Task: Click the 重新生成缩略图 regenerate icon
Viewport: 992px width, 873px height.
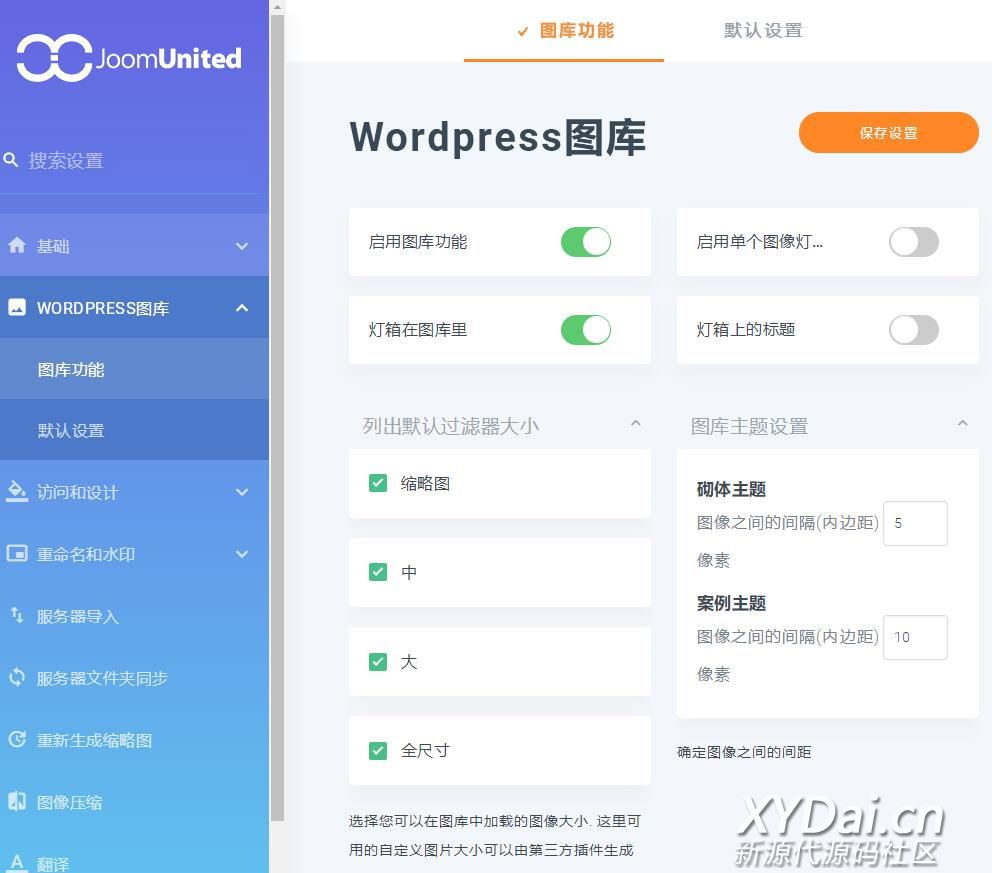Action: coord(17,740)
